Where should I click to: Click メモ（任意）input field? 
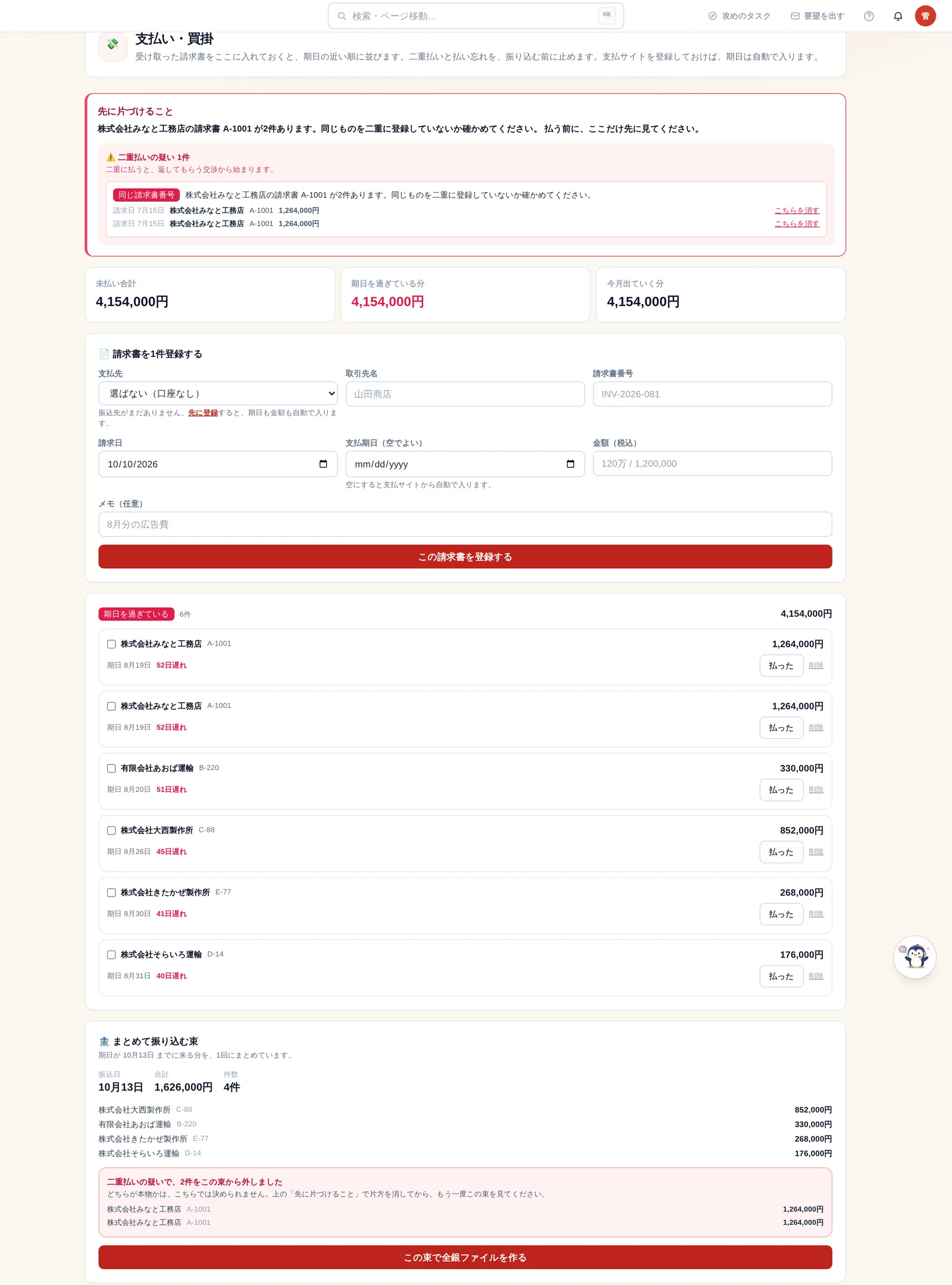465,524
